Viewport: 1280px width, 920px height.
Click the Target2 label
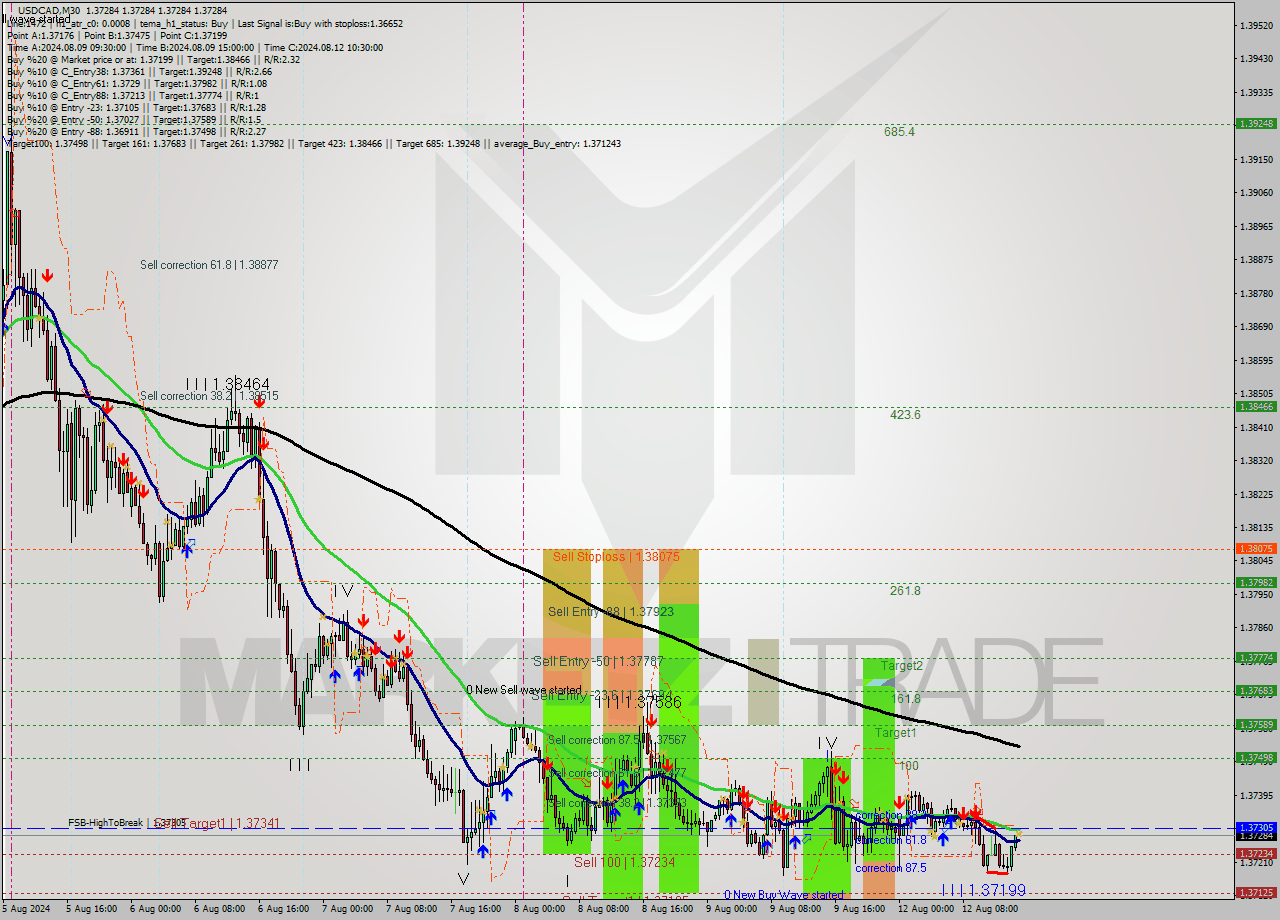[x=902, y=665]
